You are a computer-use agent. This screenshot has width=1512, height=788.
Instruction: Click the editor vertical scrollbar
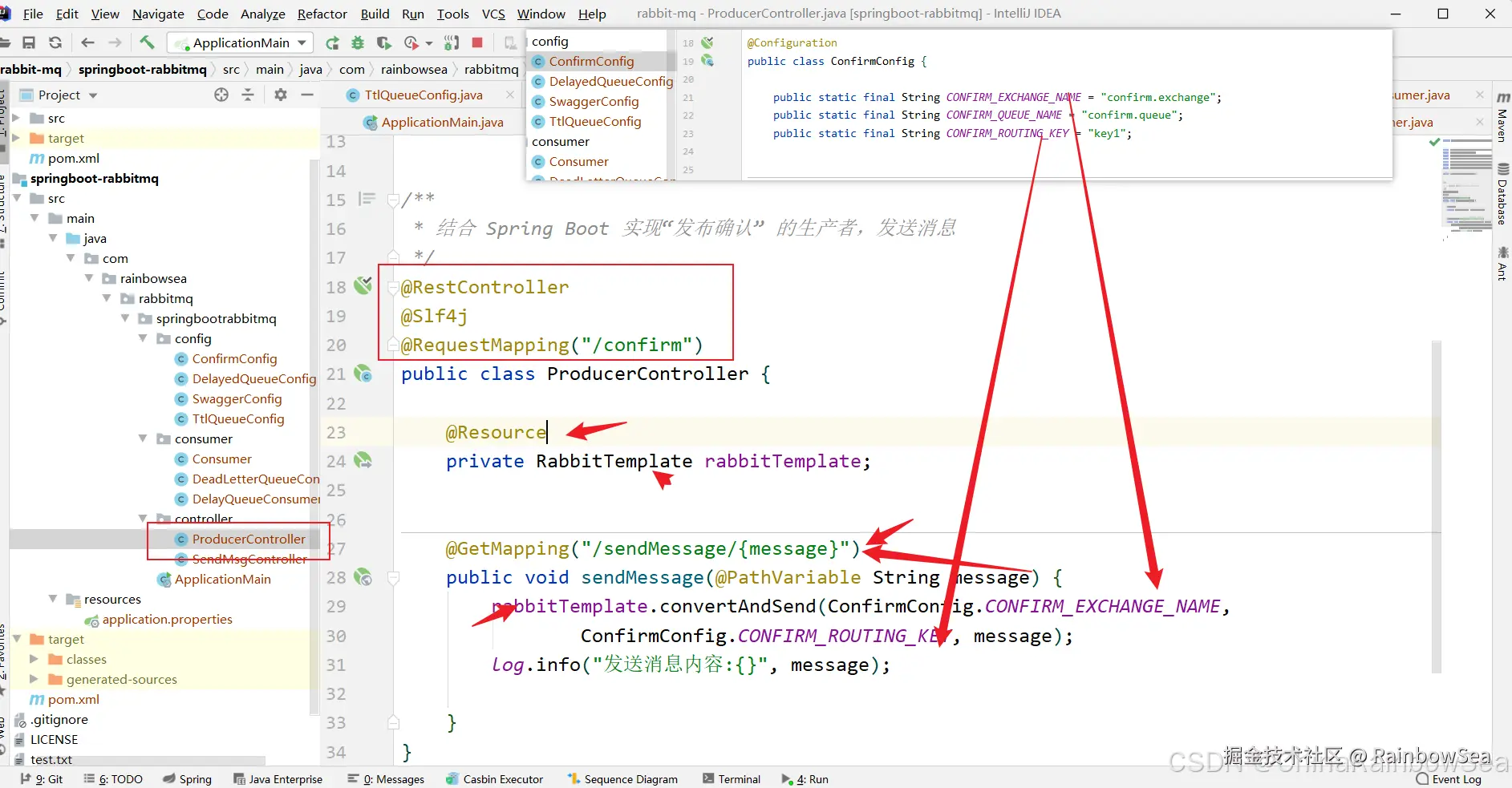click(1436, 507)
